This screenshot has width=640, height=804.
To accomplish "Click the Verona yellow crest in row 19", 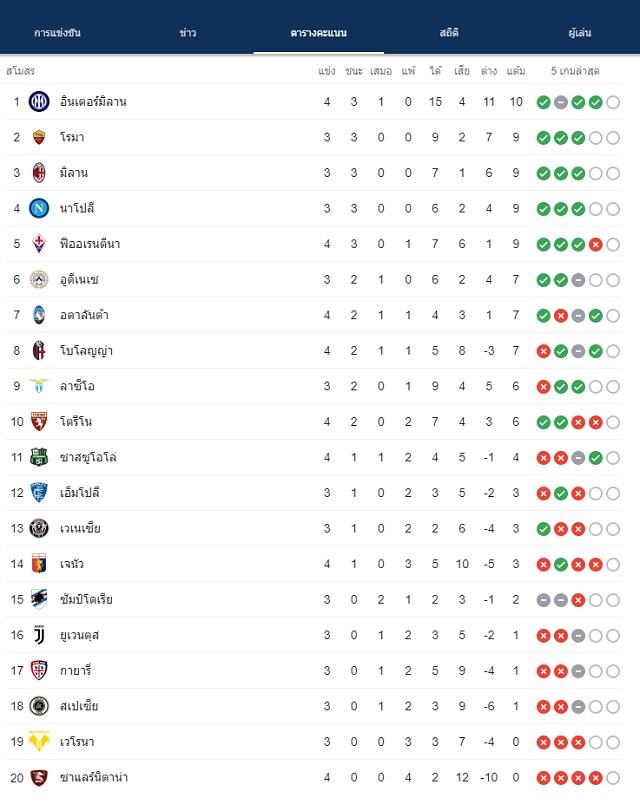I will tap(39, 741).
